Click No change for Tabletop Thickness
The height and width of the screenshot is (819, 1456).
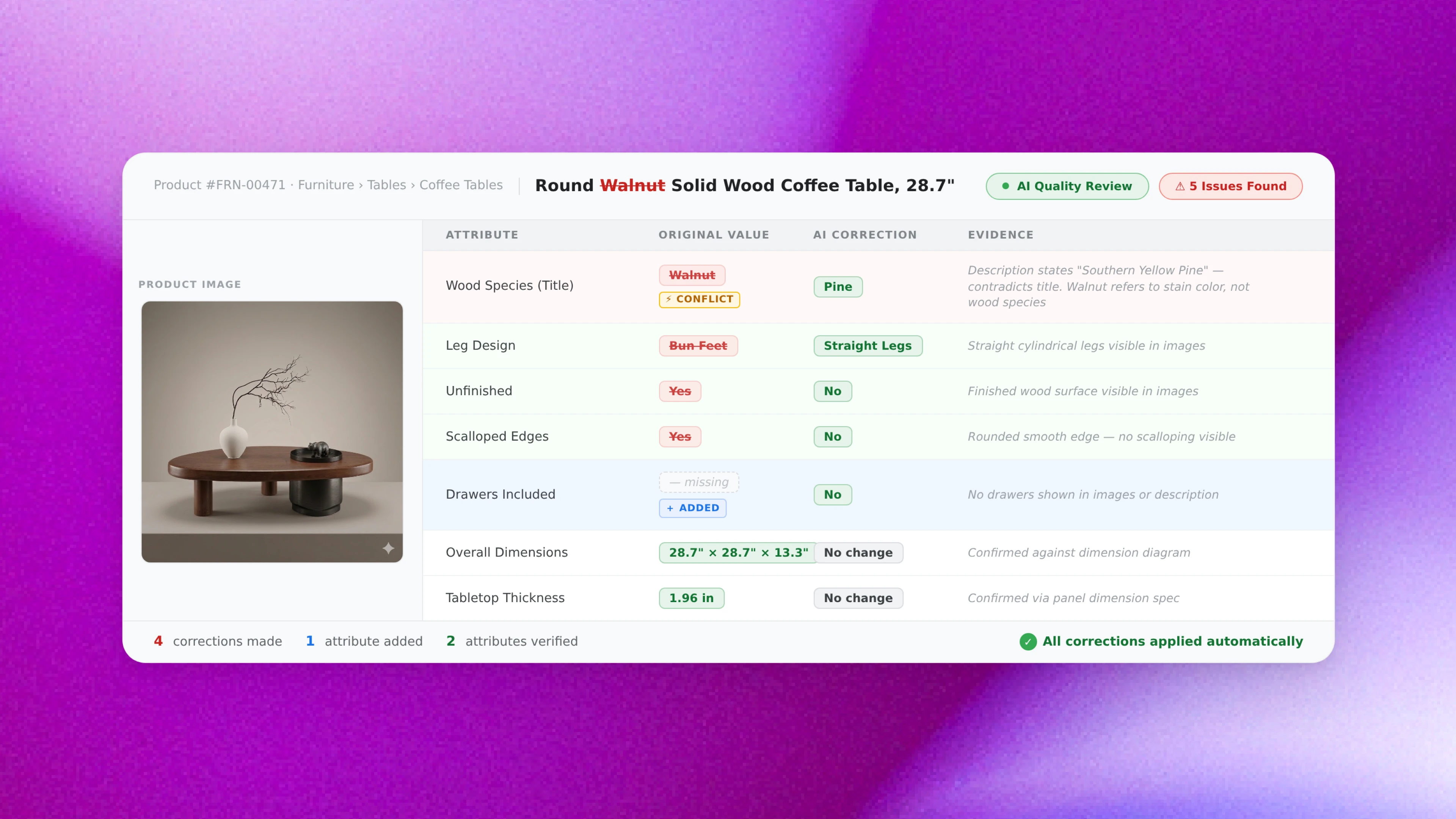point(857,598)
